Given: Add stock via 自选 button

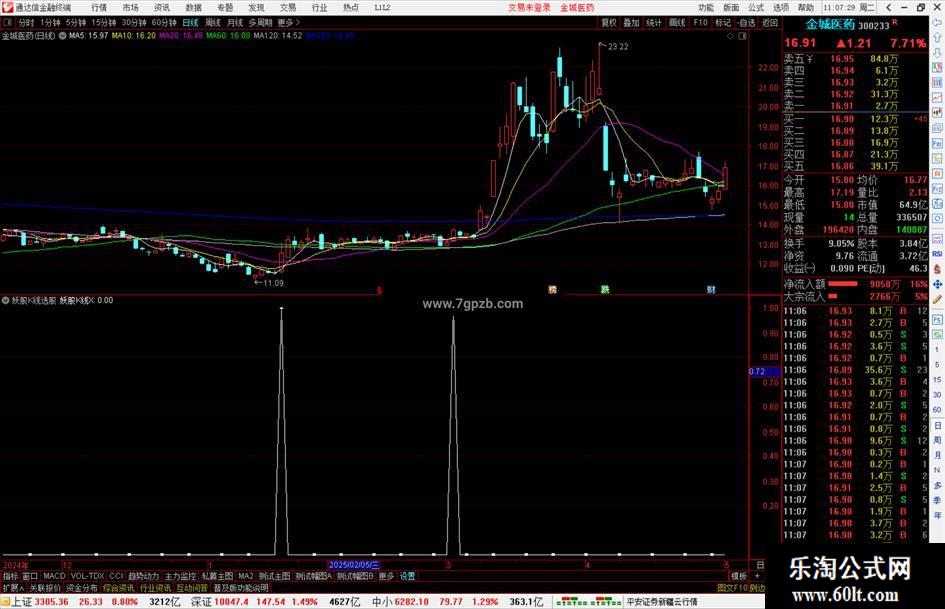Looking at the screenshot, I should tap(746, 23).
